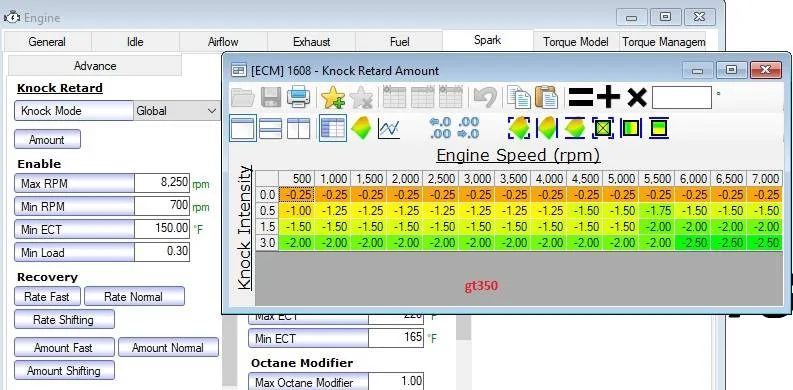The width and height of the screenshot is (793, 390).
Task: Click the plus (add value) icon
Action: (x=608, y=97)
